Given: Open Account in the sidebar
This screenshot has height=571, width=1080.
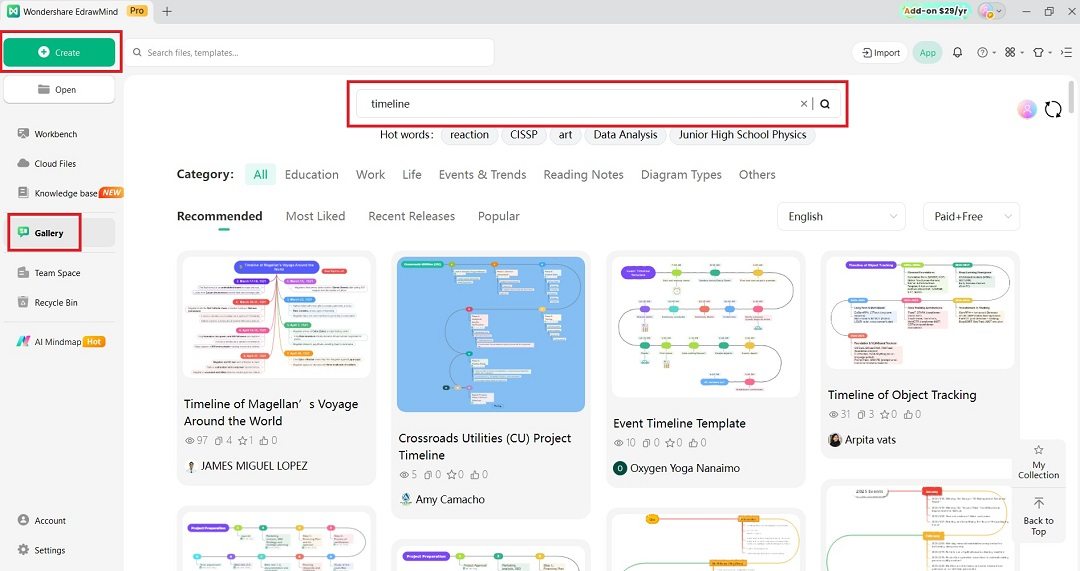Looking at the screenshot, I should 41,521.
